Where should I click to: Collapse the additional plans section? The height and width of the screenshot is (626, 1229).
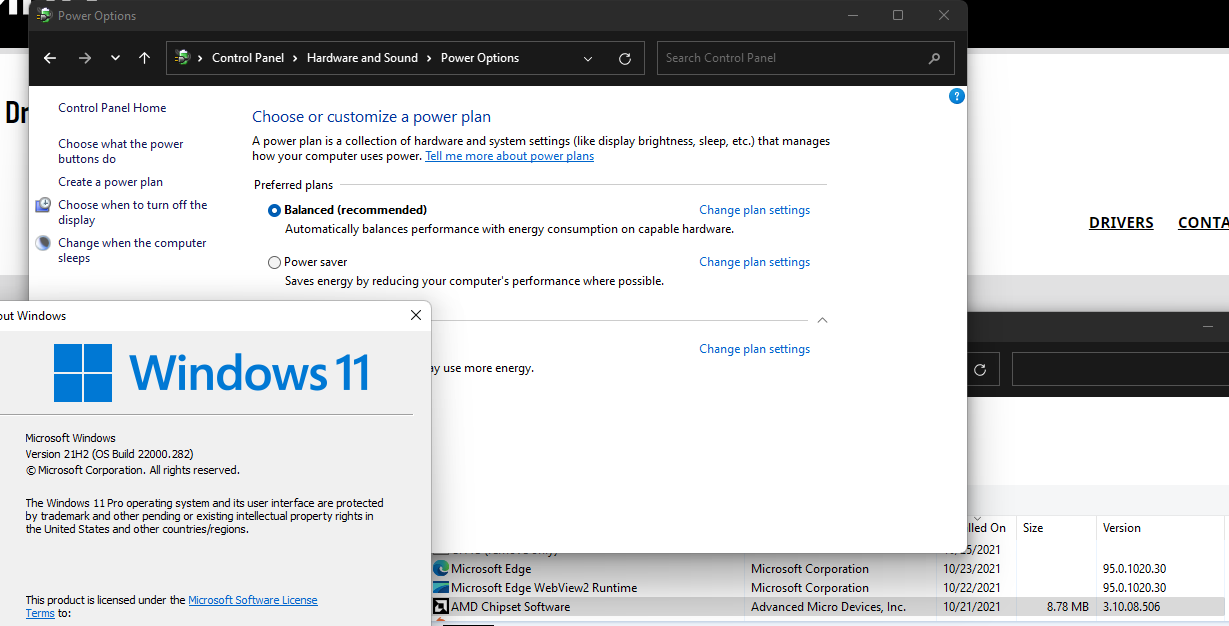pyautogui.click(x=822, y=320)
